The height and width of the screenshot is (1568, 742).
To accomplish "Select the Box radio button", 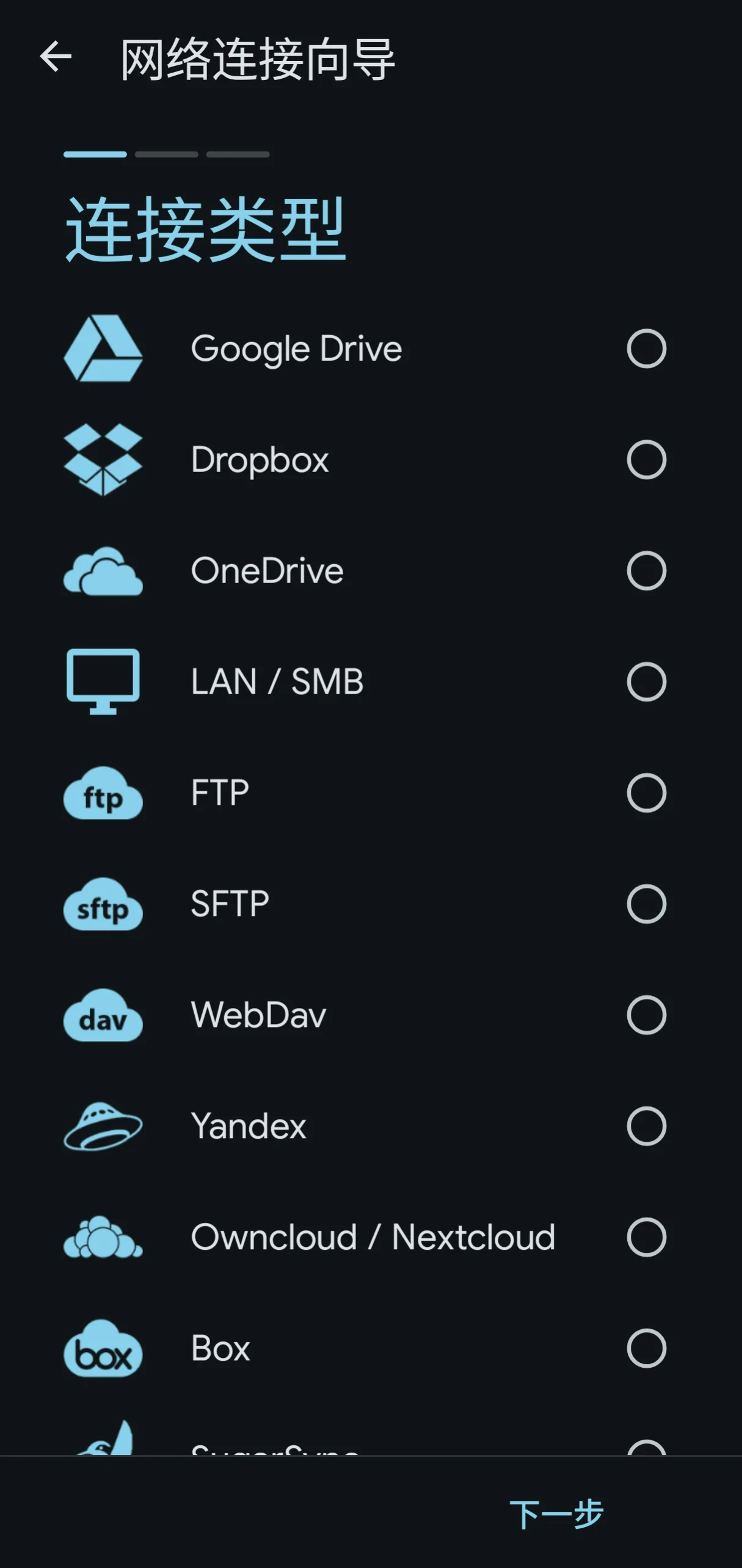I will coord(646,1348).
